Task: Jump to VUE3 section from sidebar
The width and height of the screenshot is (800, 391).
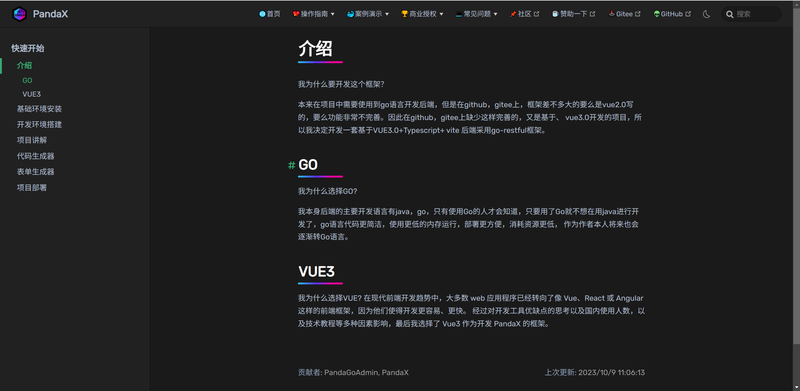Action: (31, 94)
